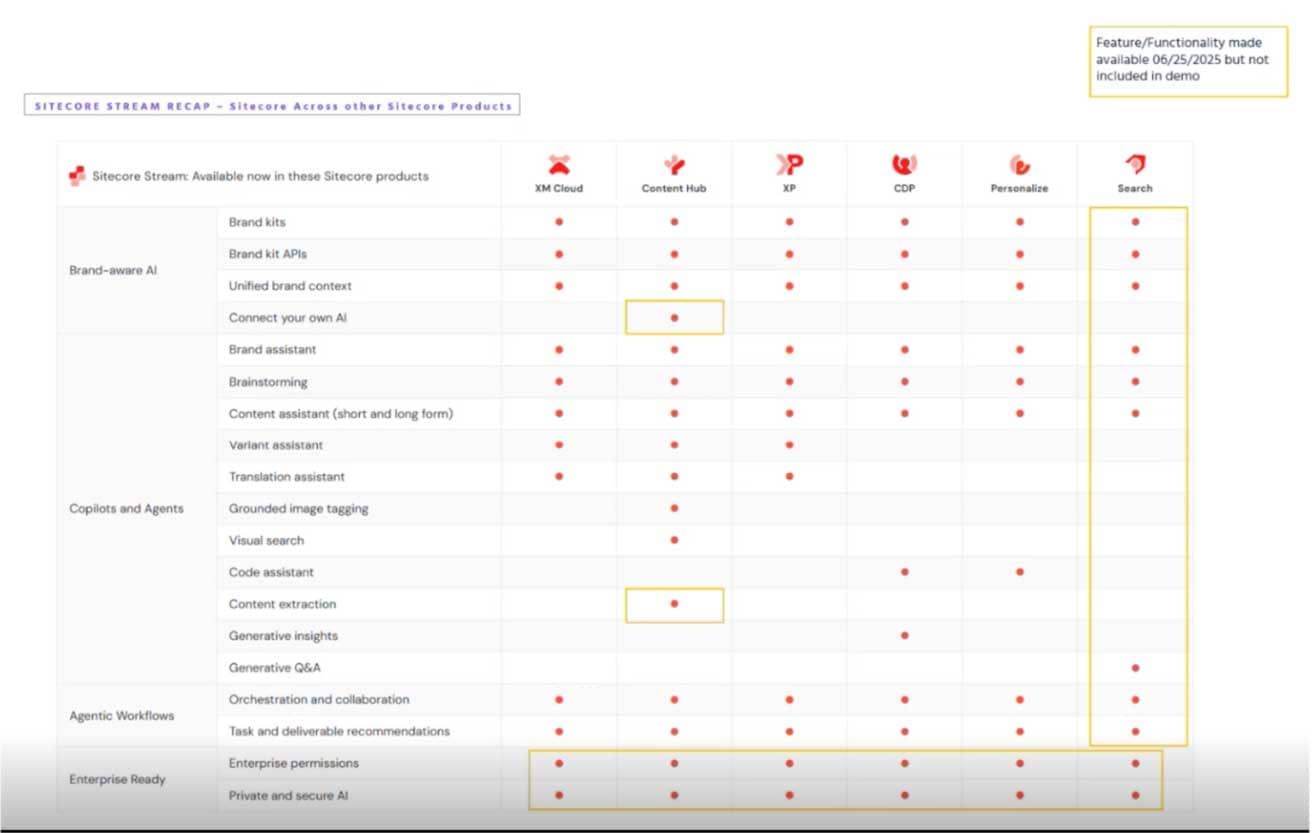Click the 'Enterprise Ready' category label

pos(117,779)
